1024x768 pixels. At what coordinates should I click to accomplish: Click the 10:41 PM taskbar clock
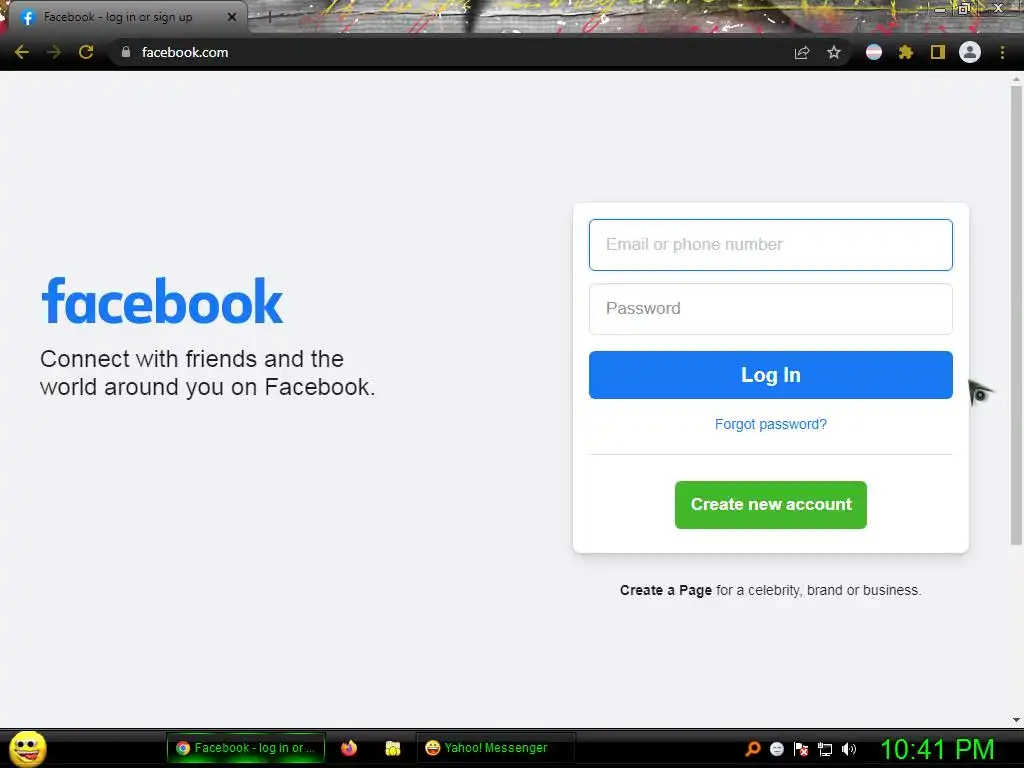[x=937, y=749]
